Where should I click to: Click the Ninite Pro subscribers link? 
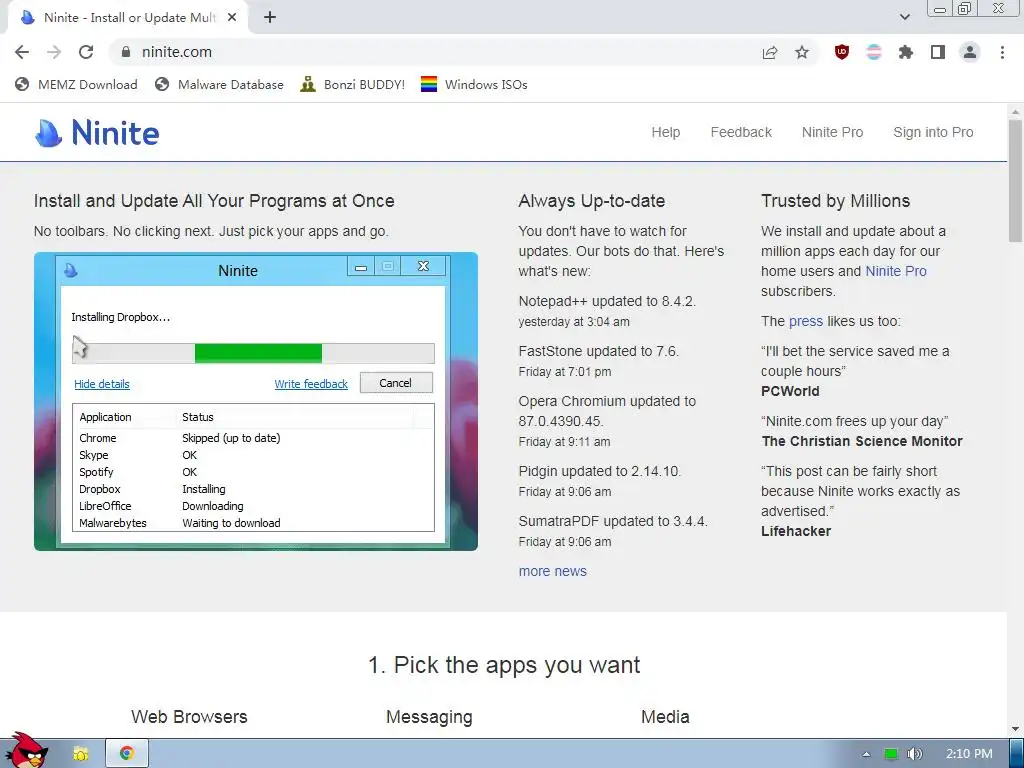tap(895, 271)
